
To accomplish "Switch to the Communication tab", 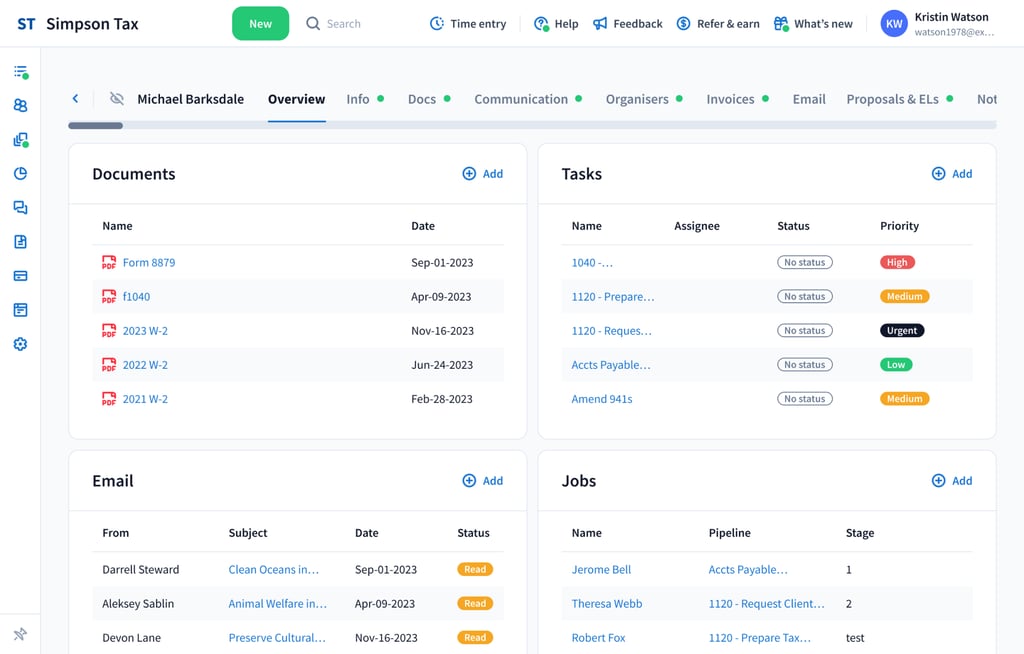I will point(520,99).
